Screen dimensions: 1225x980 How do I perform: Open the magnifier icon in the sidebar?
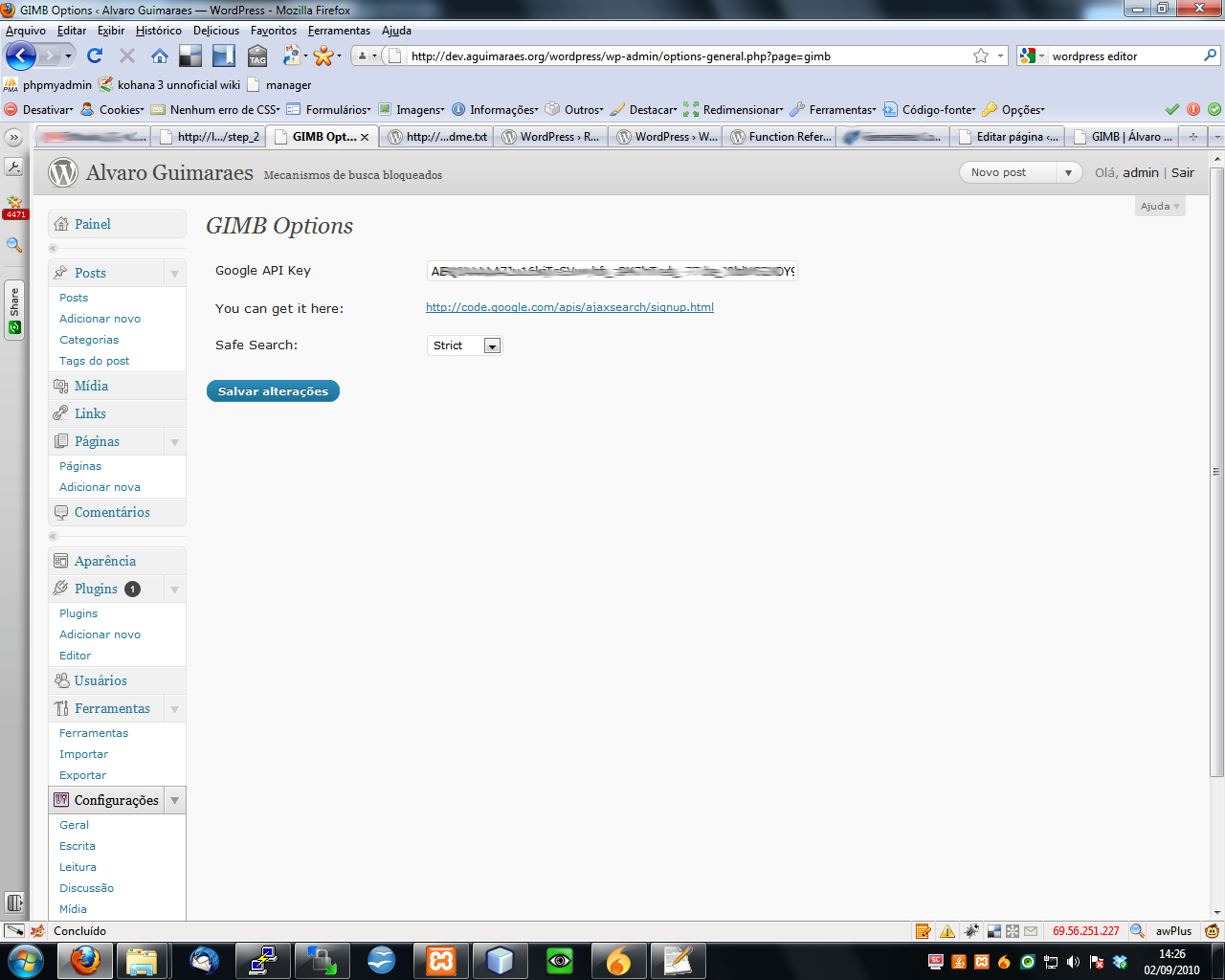pyautogui.click(x=14, y=245)
